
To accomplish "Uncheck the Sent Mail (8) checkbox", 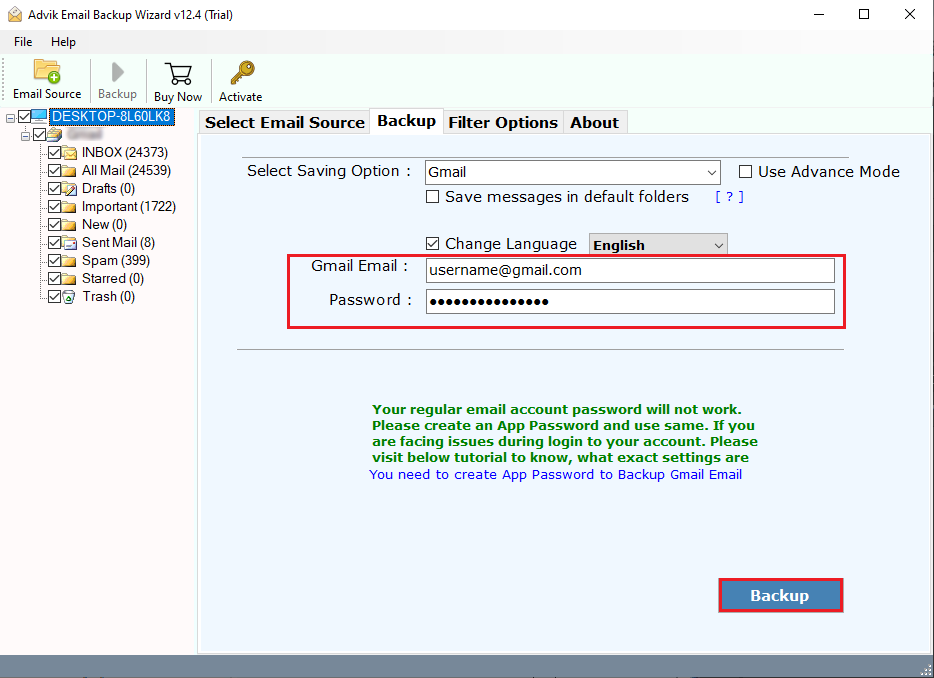I will [x=54, y=242].
